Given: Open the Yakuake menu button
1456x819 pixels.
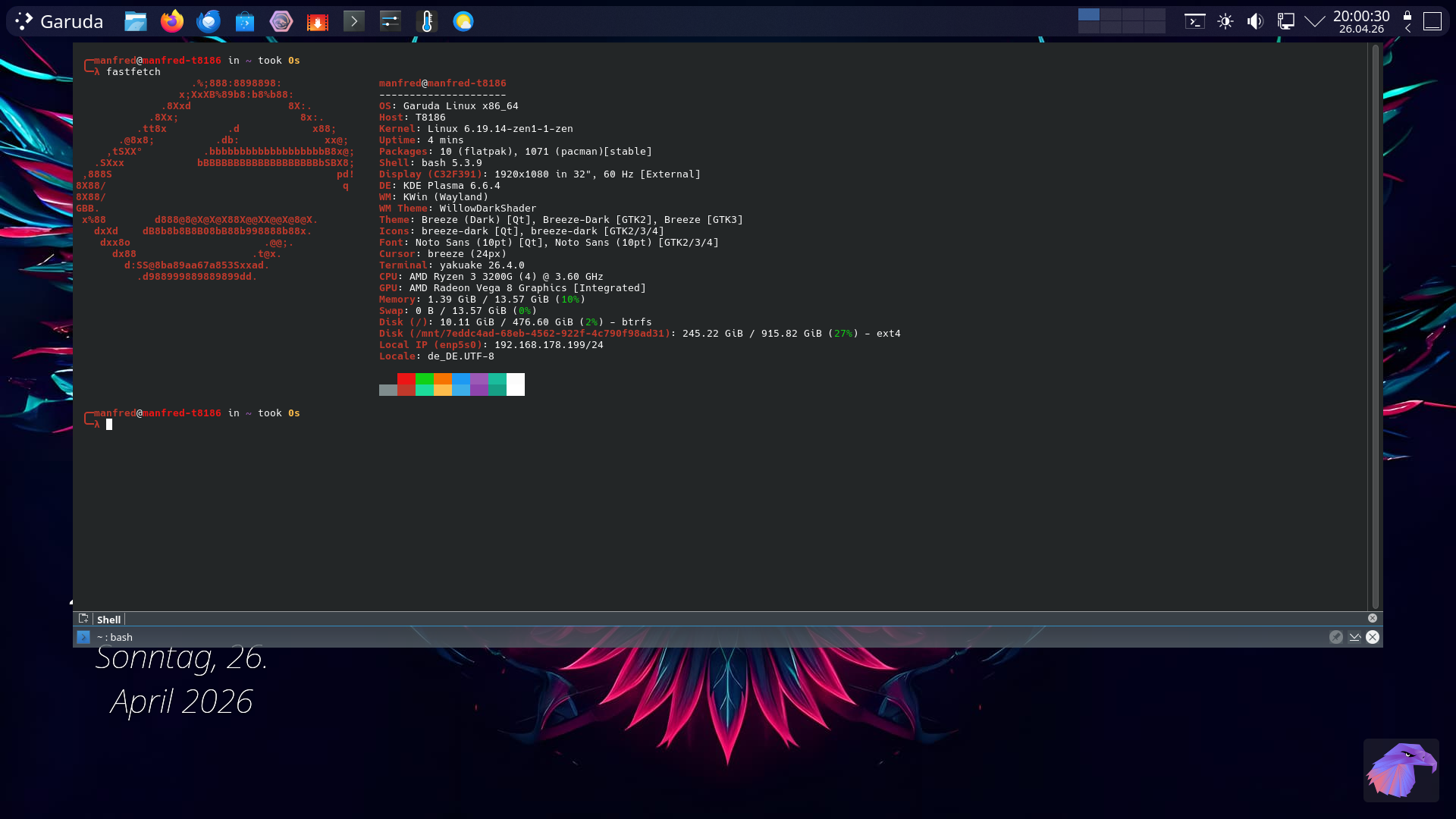Looking at the screenshot, I should point(1354,637).
